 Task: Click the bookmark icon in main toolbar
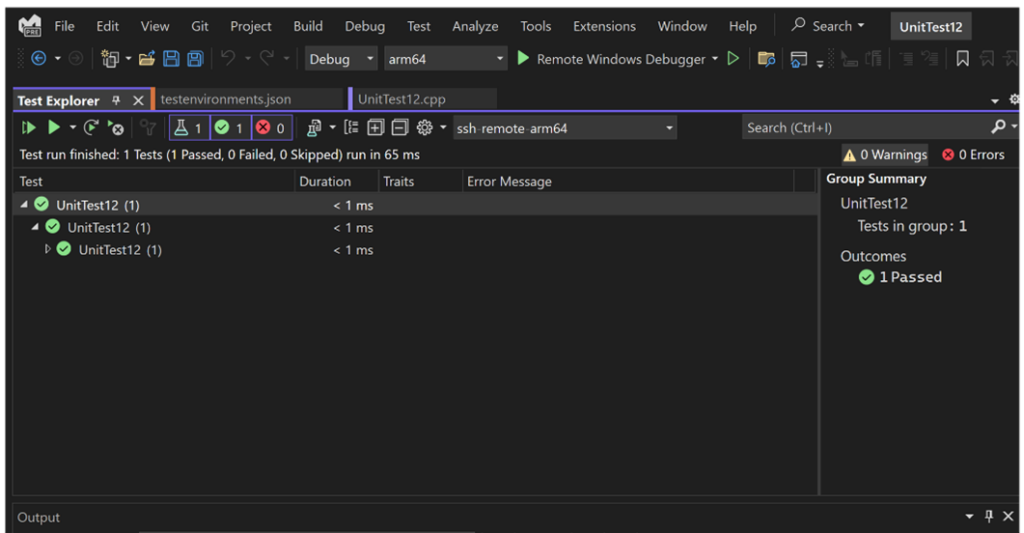962,59
